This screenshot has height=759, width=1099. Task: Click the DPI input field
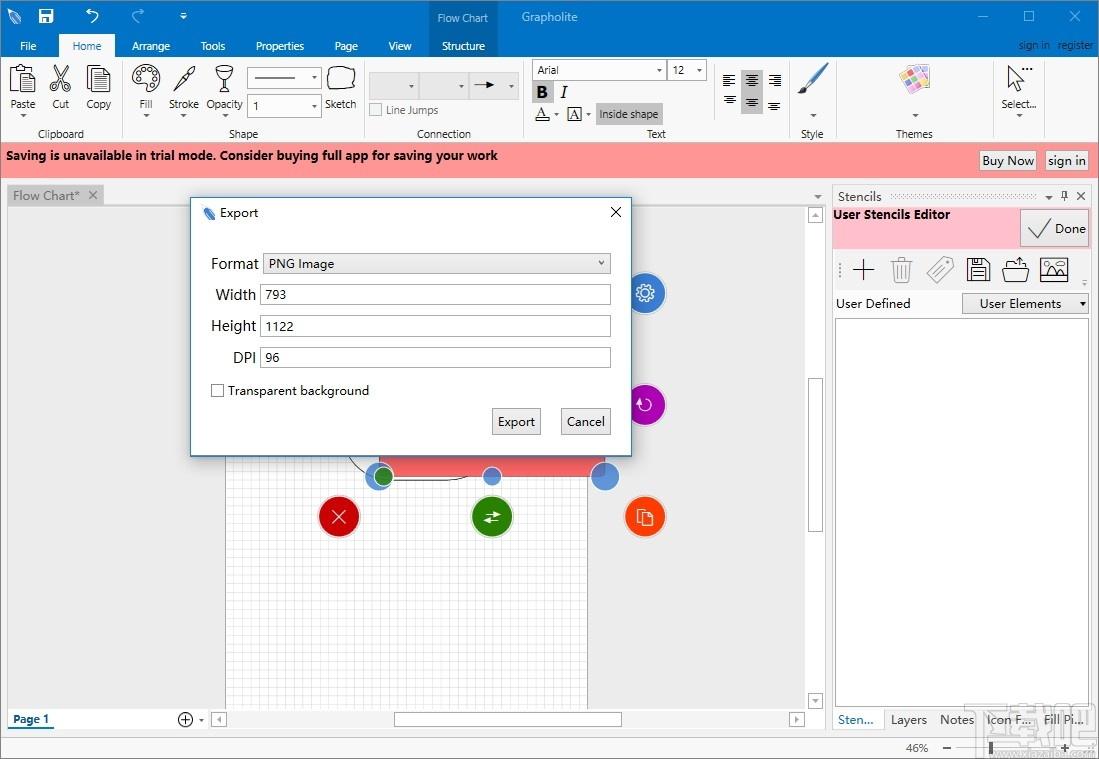point(435,357)
